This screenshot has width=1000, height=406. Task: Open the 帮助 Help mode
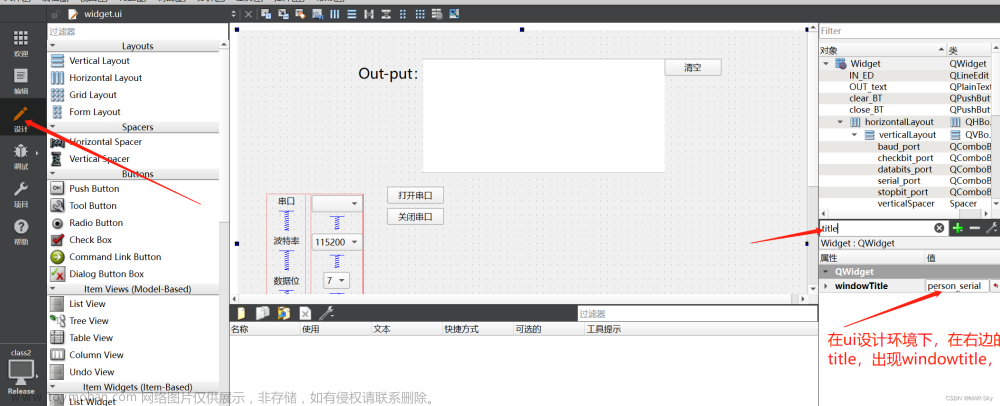coord(21,232)
